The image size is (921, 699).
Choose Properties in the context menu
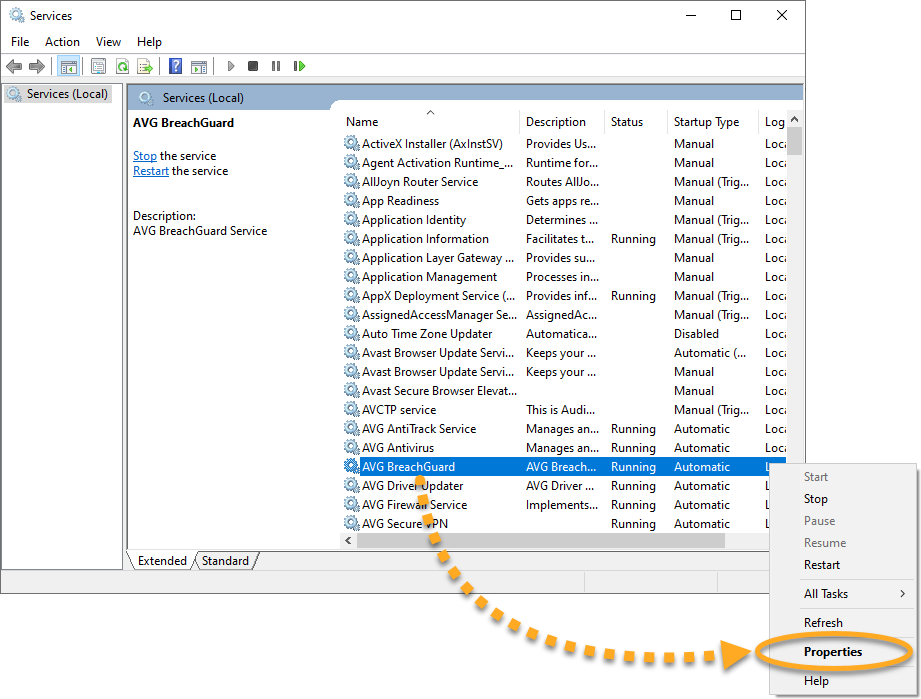pos(833,652)
